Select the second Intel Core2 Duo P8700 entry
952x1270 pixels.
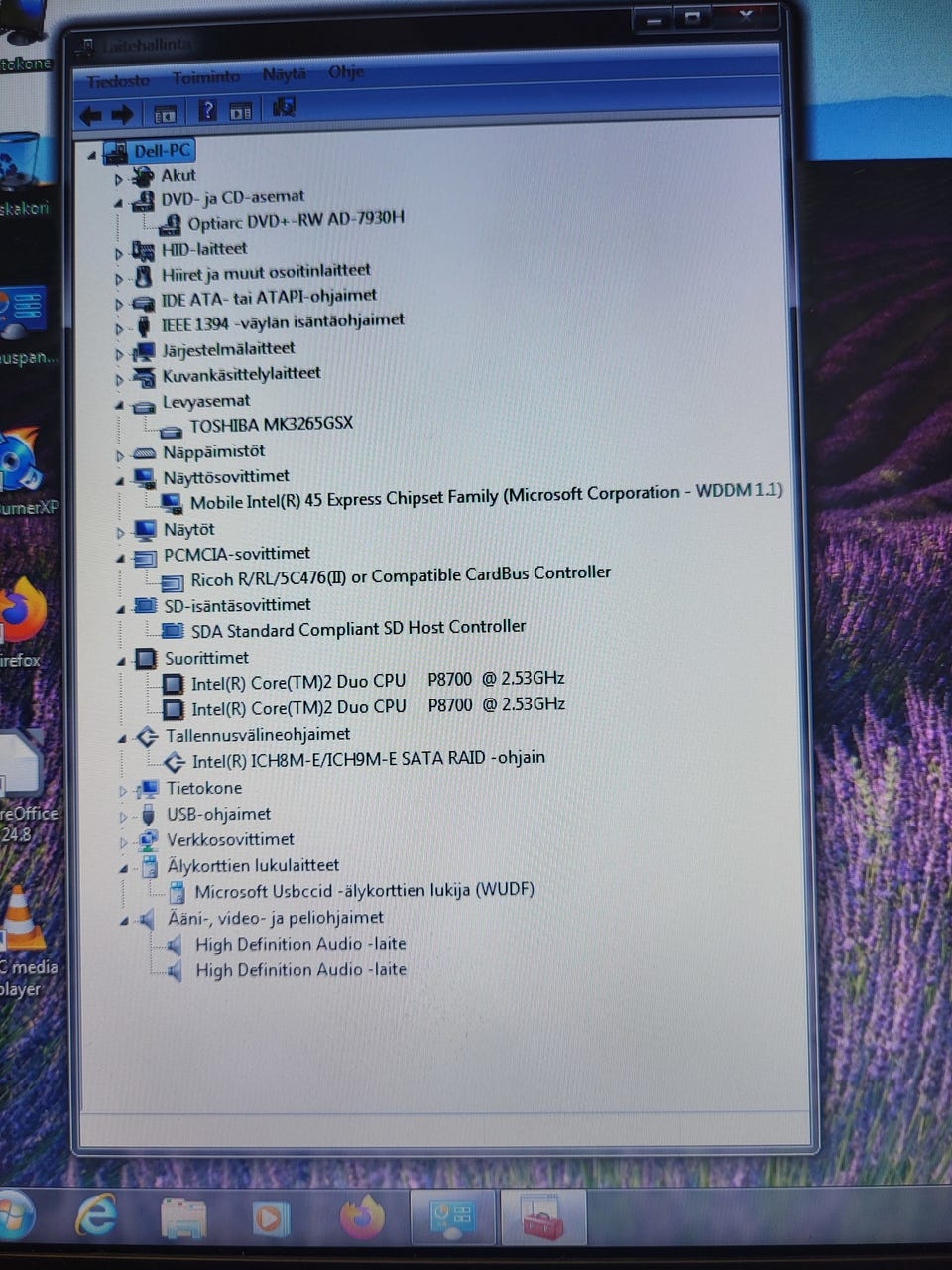(378, 707)
